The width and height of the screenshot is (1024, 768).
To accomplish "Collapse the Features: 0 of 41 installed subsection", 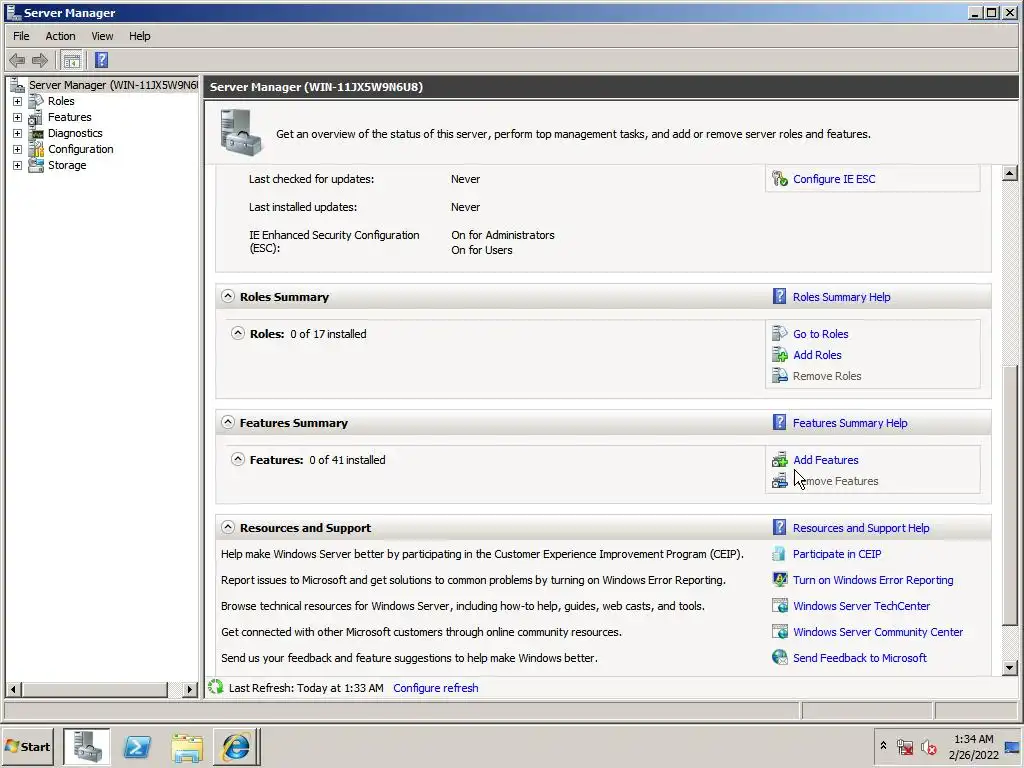I will (x=238, y=459).
